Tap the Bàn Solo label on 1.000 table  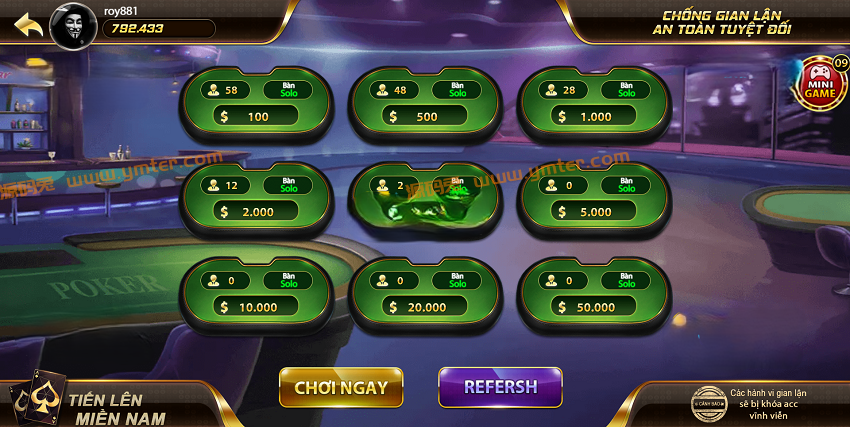[x=626, y=90]
